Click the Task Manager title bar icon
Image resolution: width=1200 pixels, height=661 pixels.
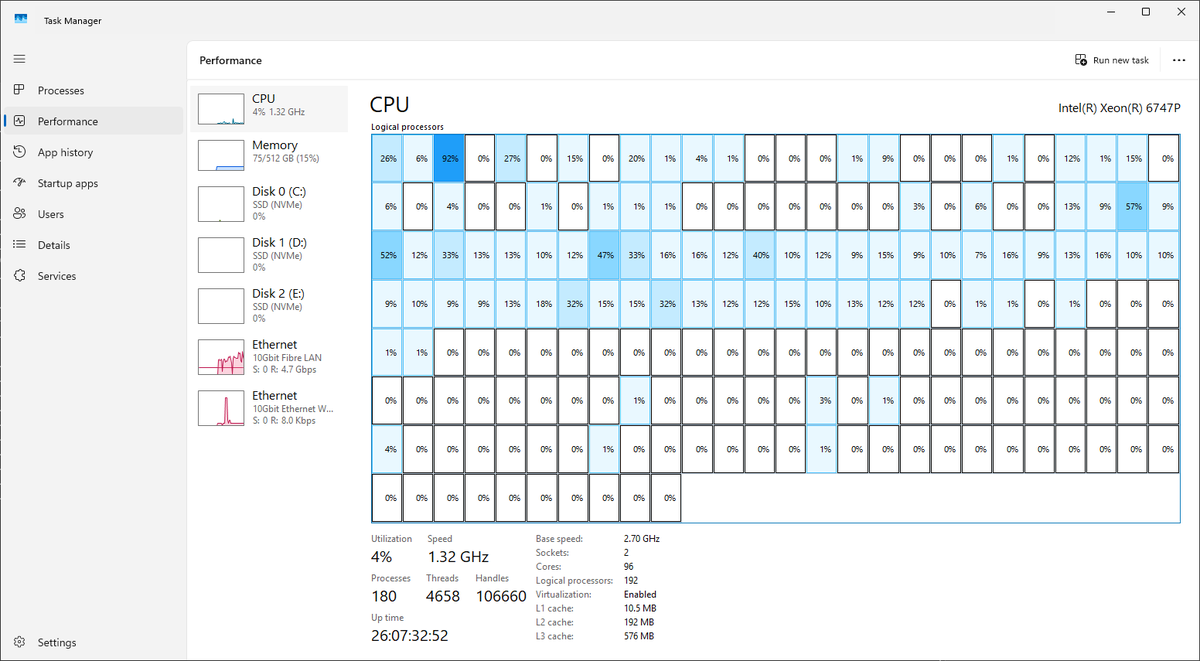pyautogui.click(x=20, y=20)
